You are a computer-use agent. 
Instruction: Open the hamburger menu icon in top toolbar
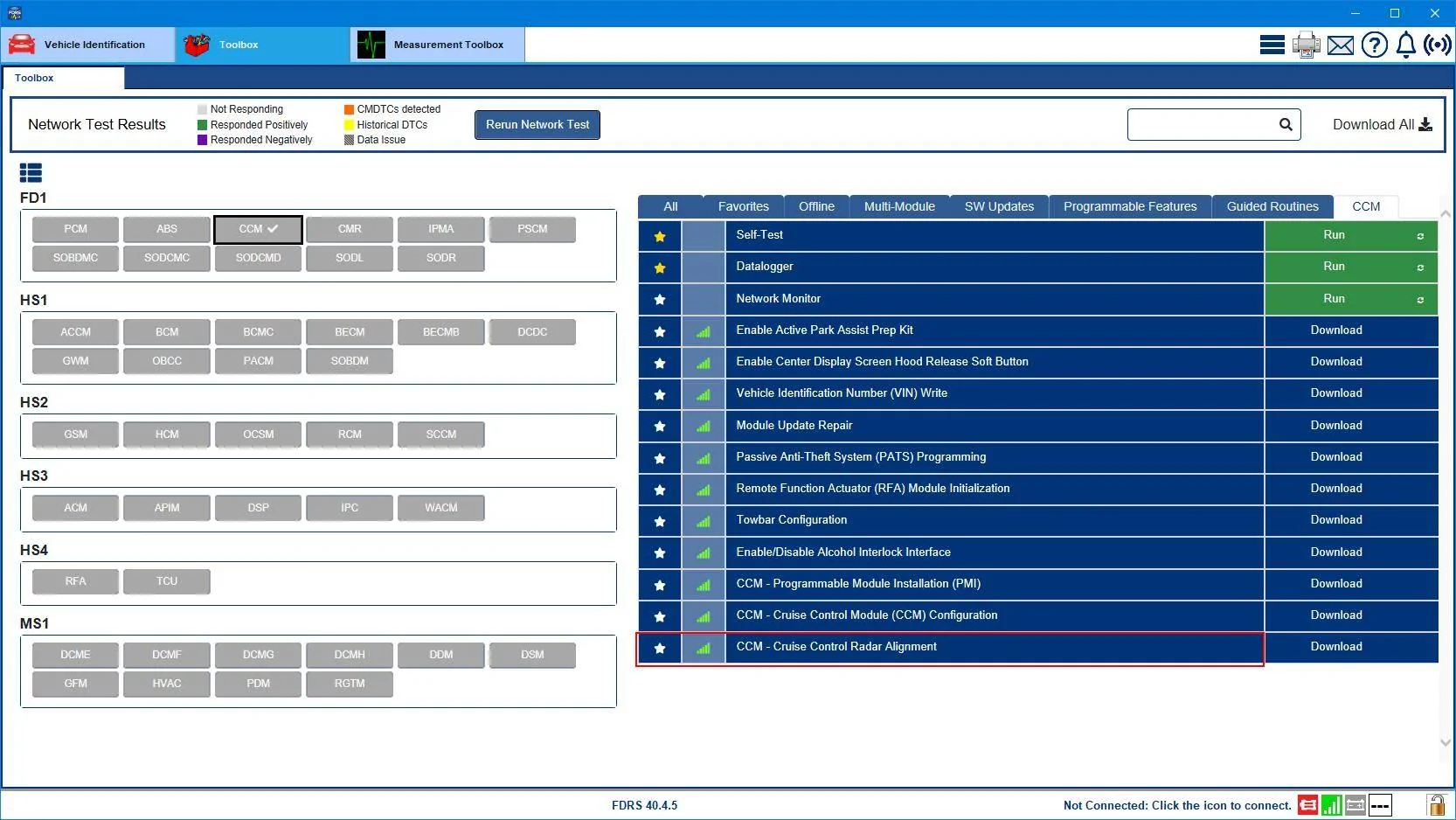tap(1272, 45)
